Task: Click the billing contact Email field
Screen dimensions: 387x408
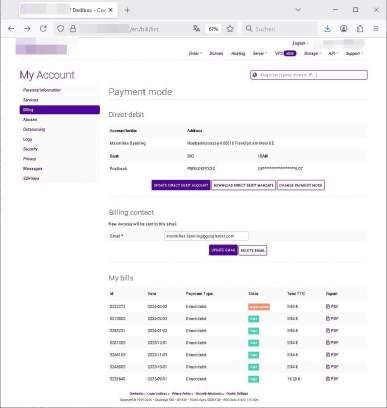Action: click(206, 236)
